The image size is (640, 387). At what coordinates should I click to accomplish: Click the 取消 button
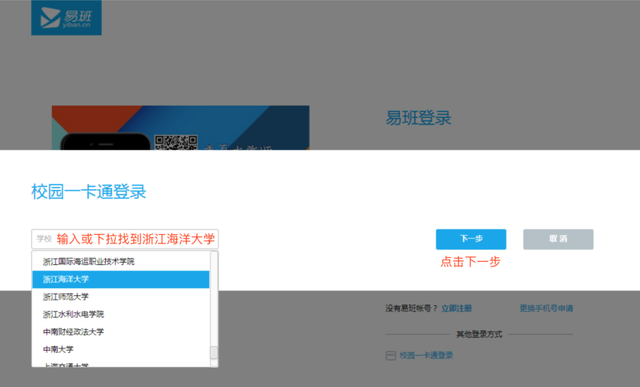coord(558,239)
